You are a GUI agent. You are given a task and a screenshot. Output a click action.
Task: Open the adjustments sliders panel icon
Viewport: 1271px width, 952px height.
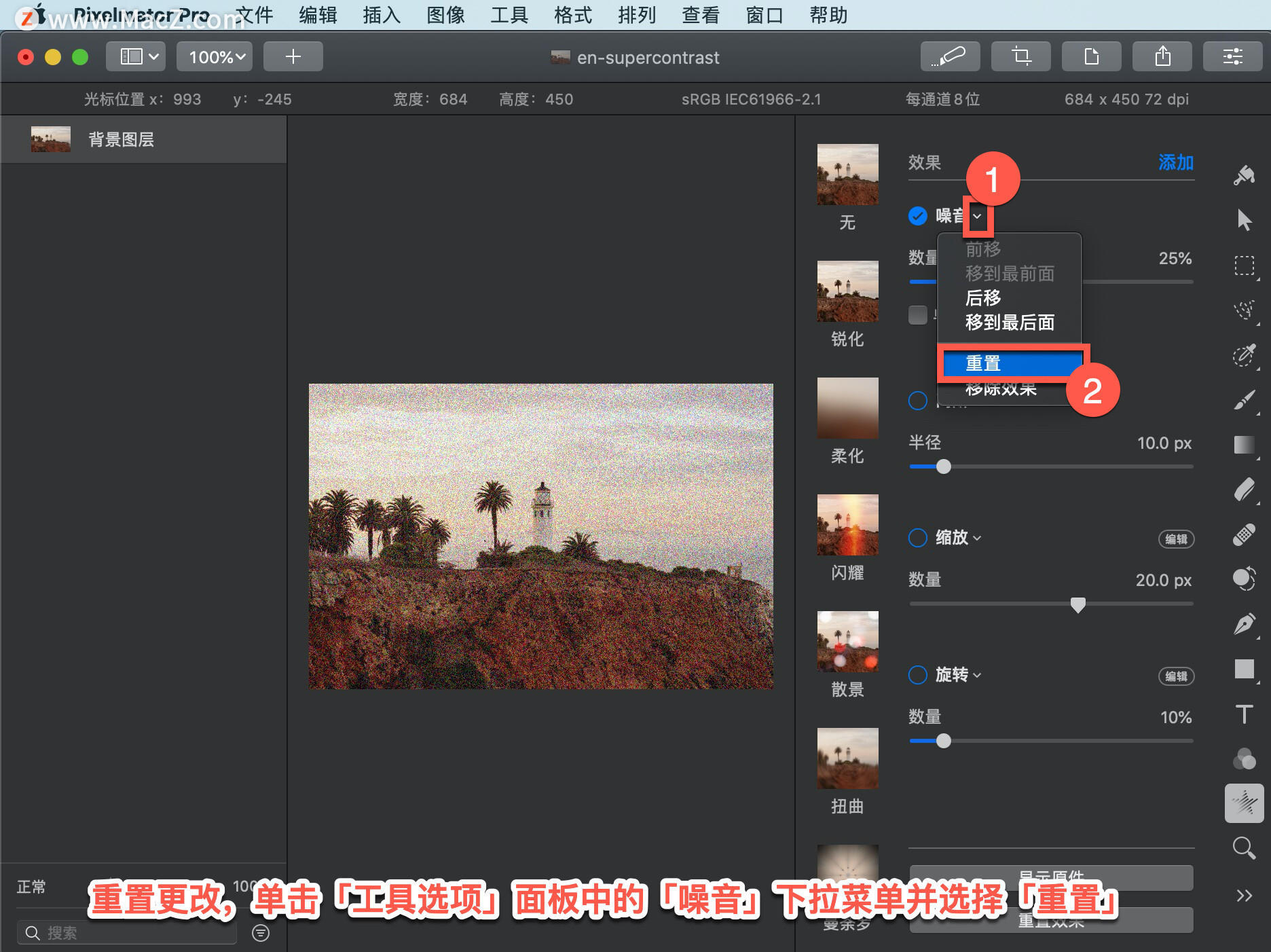coord(1233,56)
